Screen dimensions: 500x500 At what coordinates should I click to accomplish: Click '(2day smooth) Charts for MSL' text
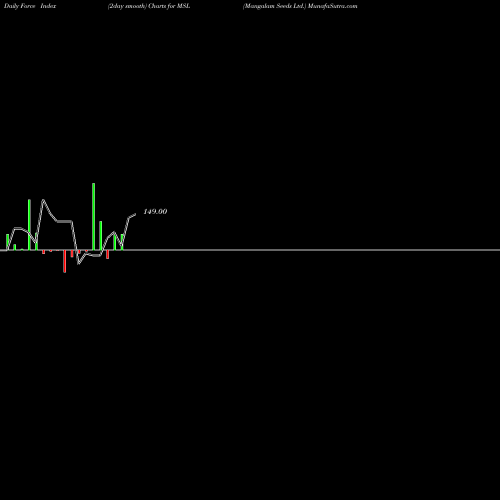[149, 6]
